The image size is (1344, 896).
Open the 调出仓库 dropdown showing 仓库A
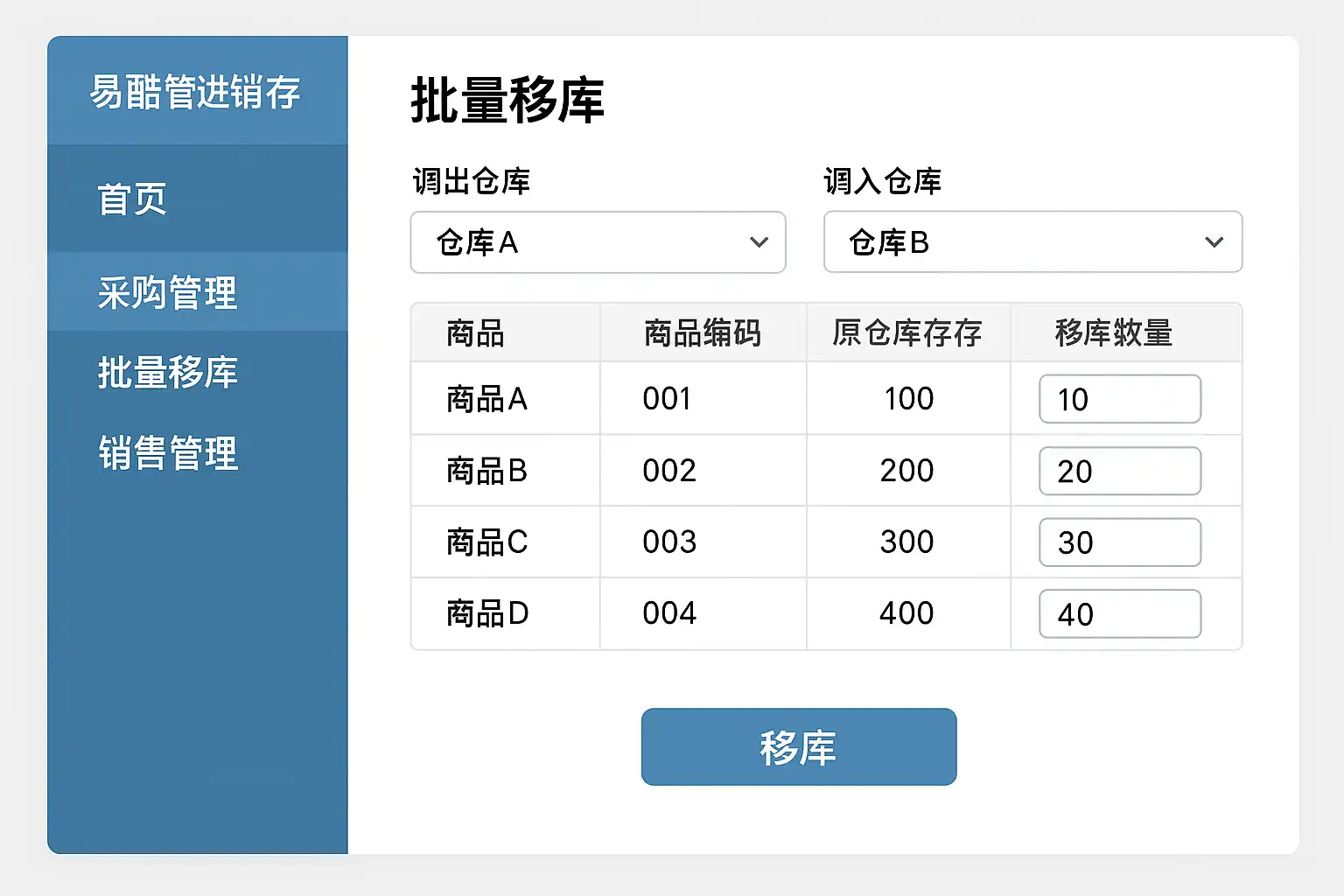(x=598, y=242)
